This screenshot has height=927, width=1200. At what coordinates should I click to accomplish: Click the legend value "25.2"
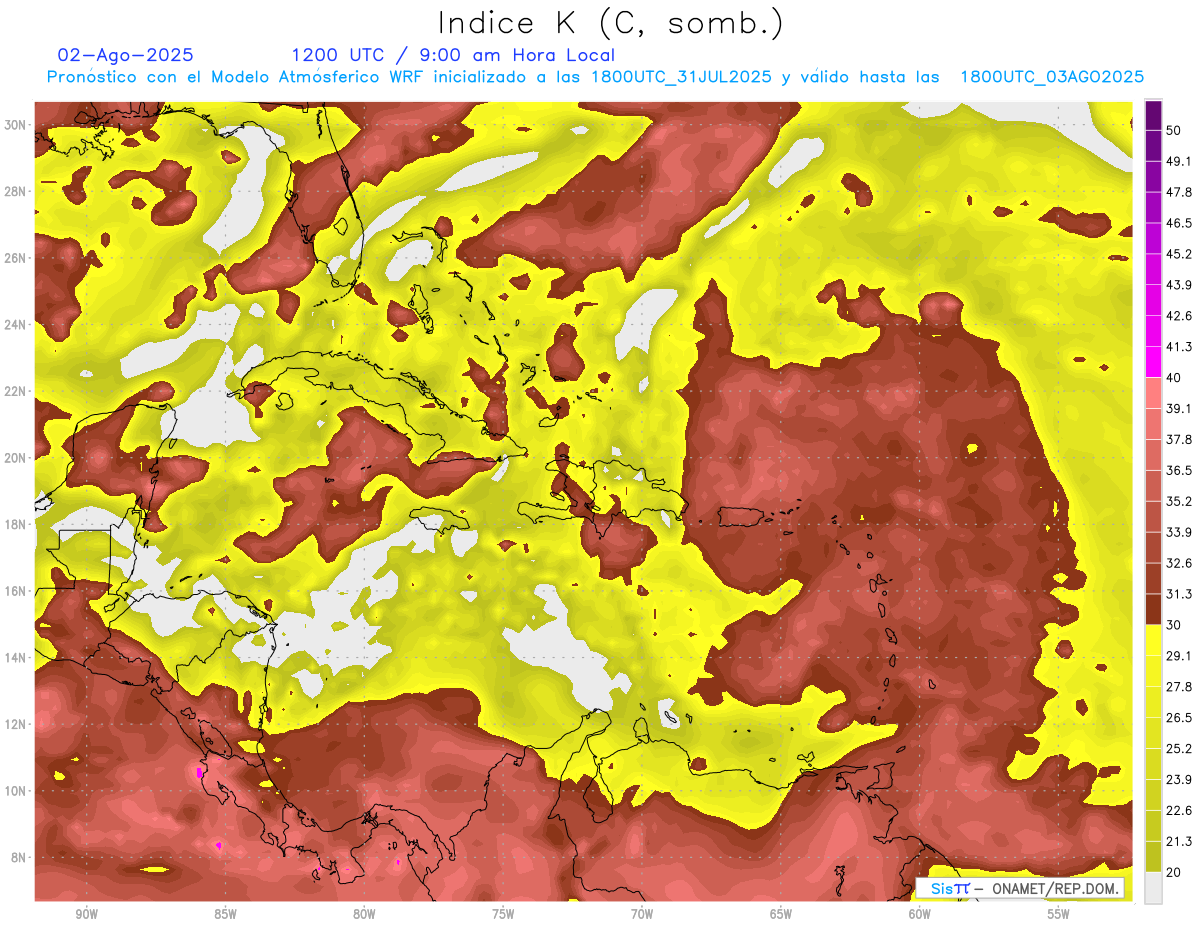1179,748
